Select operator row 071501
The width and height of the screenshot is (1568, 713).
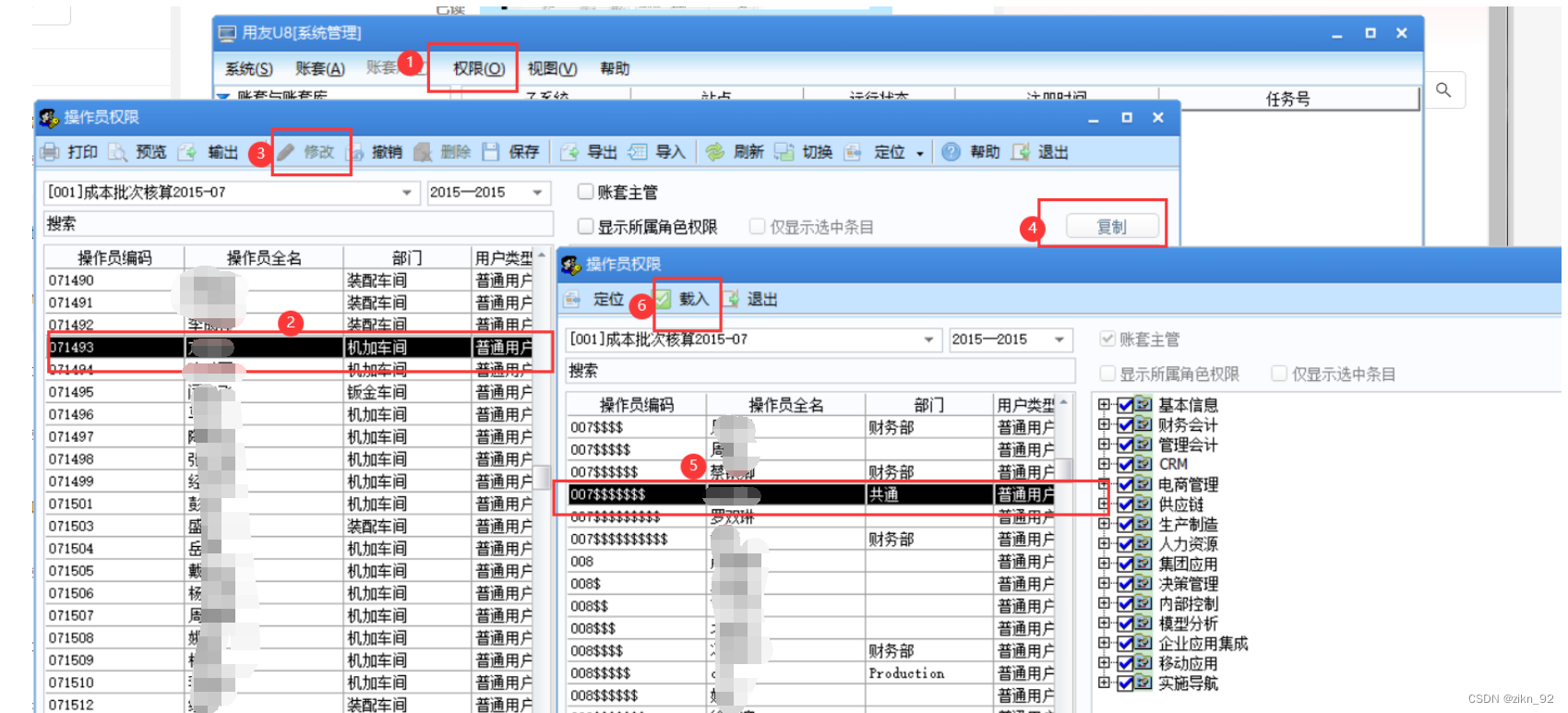pos(290,504)
